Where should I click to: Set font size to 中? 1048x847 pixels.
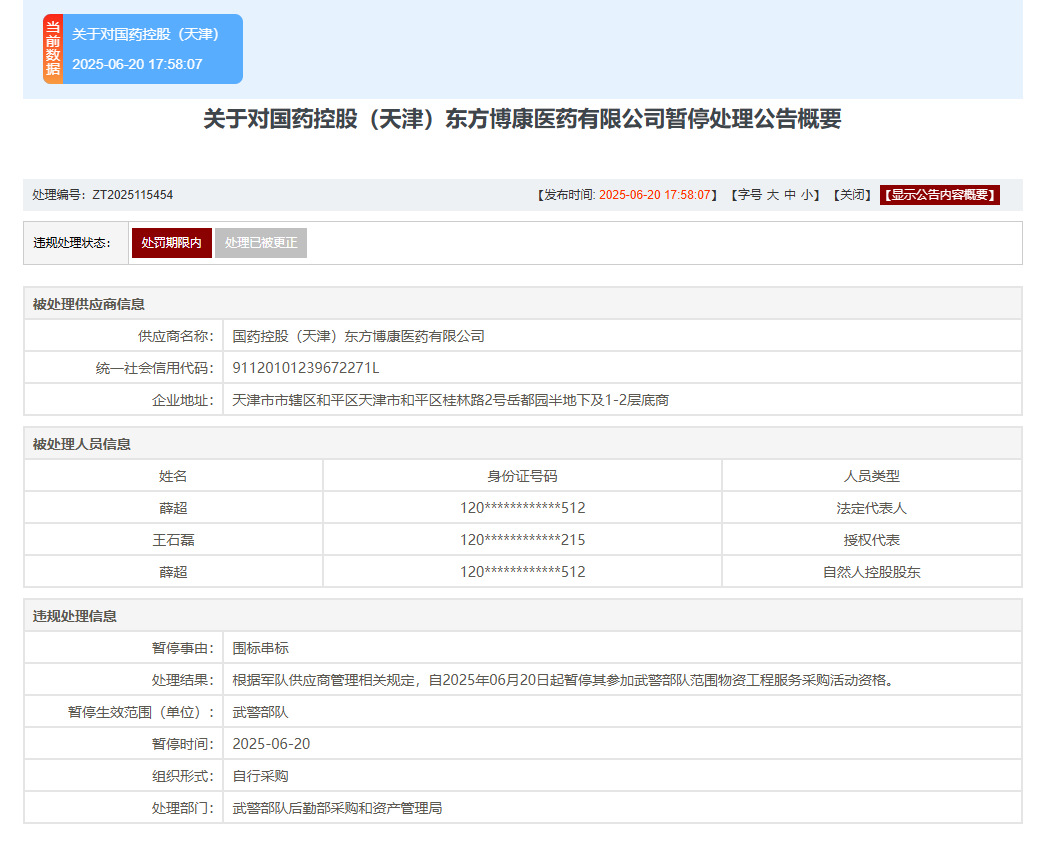pyautogui.click(x=789, y=195)
